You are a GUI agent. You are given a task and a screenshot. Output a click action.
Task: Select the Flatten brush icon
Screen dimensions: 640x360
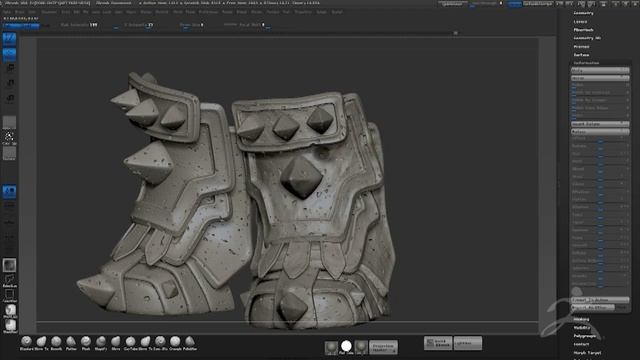[71, 341]
